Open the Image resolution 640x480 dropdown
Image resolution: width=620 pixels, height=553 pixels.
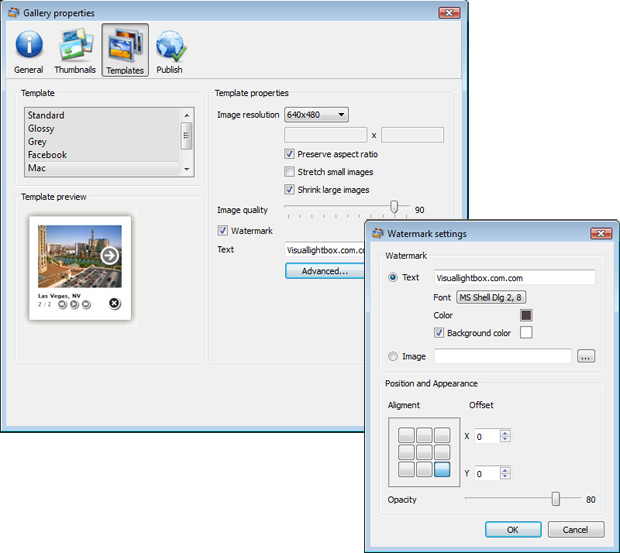point(316,115)
